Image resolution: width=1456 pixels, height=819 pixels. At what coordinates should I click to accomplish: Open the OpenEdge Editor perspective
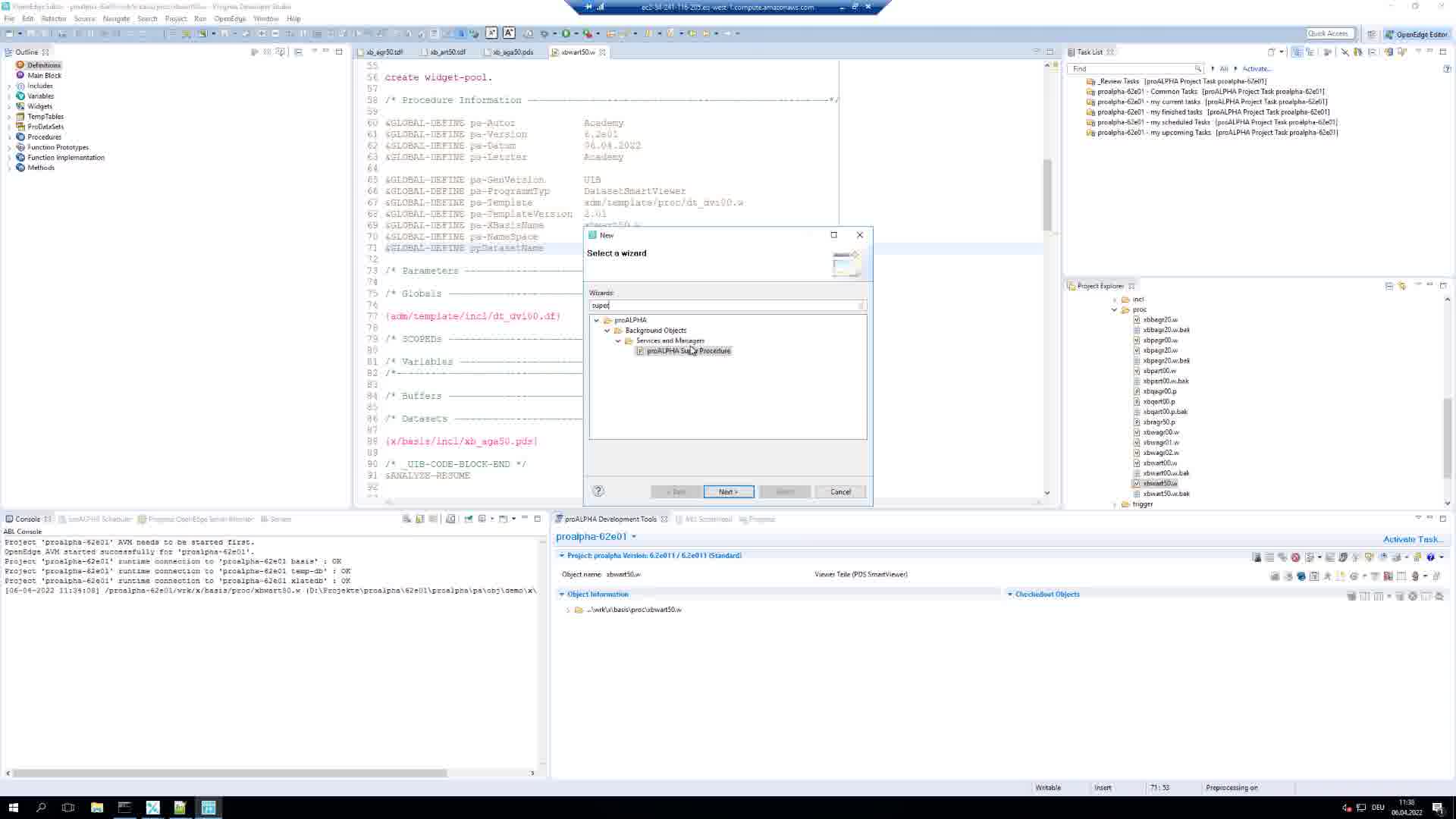click(1416, 34)
